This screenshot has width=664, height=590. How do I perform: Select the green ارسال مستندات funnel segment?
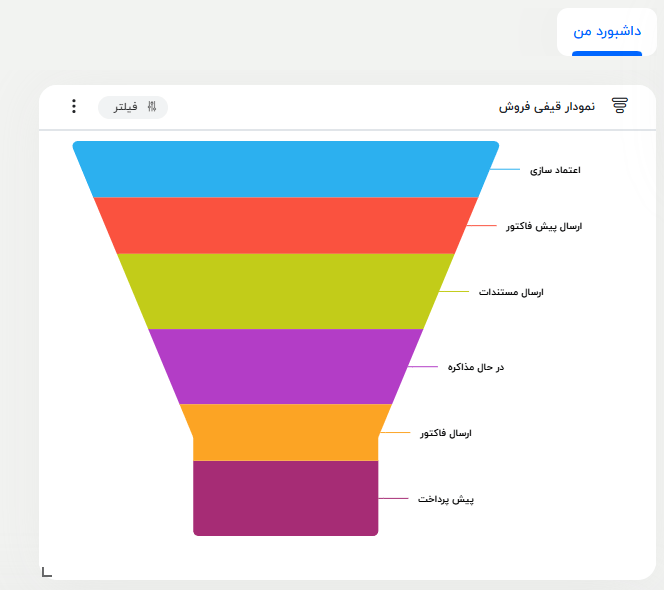[285, 291]
